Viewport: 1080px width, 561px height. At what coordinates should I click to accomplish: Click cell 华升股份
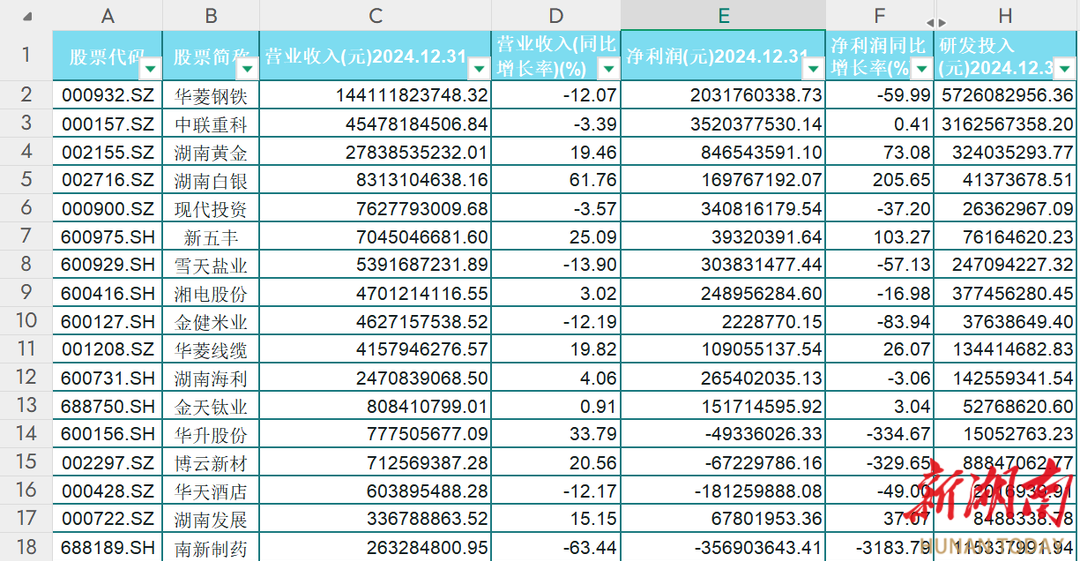click(211, 434)
